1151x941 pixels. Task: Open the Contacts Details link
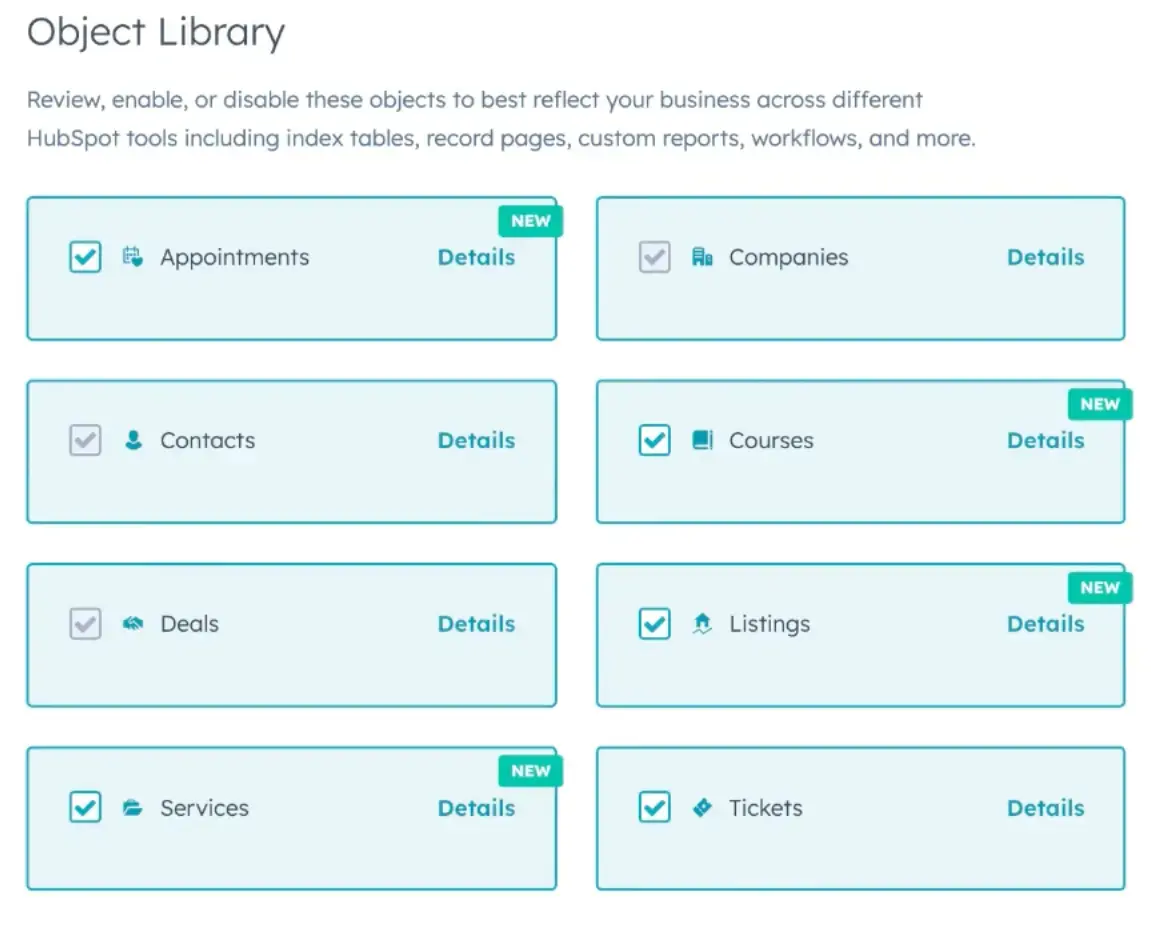pyautogui.click(x=476, y=440)
